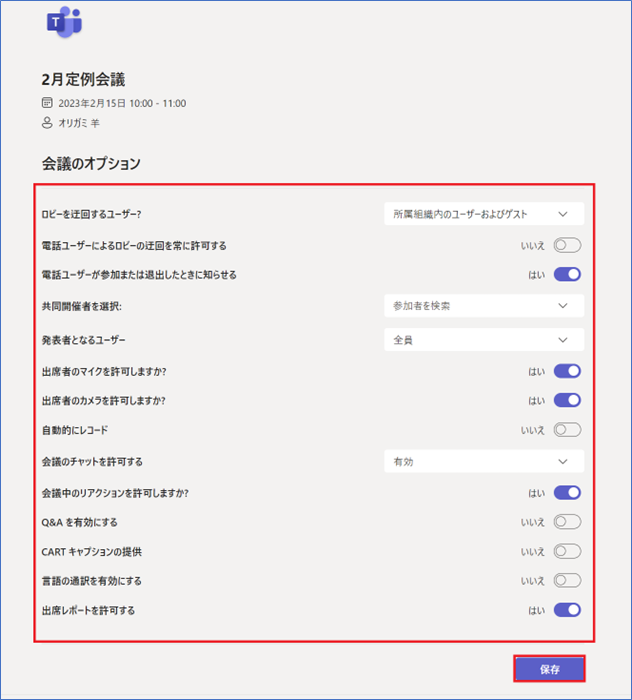Click the 2月定例会議 meeting title
The height and width of the screenshot is (700, 632).
(x=83, y=79)
